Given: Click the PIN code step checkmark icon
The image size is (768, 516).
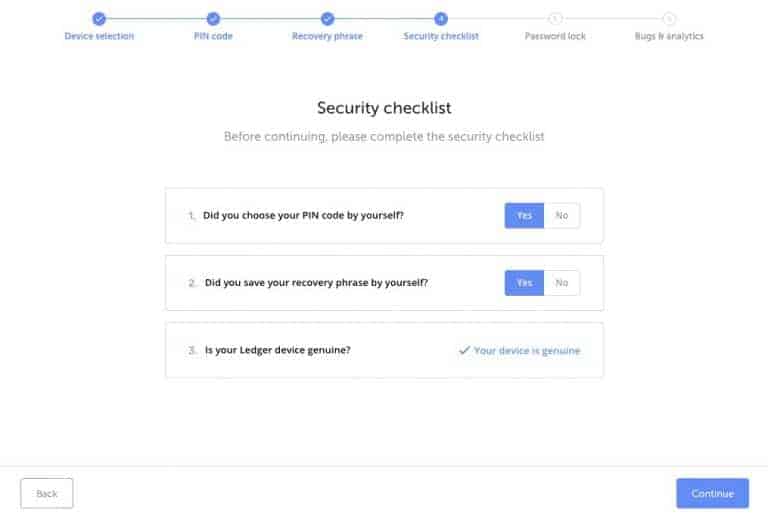Looking at the screenshot, I should pos(213,18).
